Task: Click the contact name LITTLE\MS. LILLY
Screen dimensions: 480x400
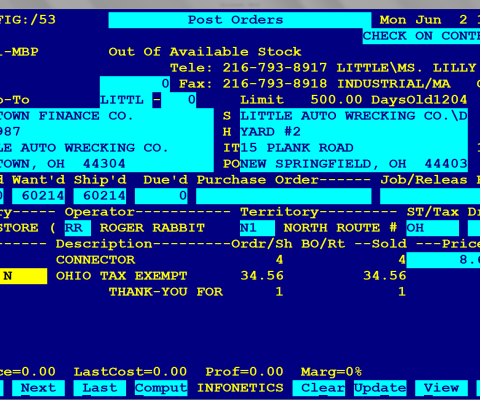Action: coord(406,68)
